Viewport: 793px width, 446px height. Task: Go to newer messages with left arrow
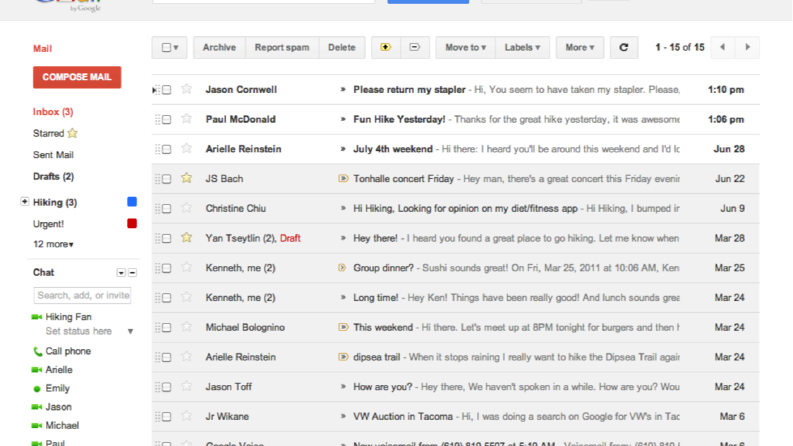point(722,48)
